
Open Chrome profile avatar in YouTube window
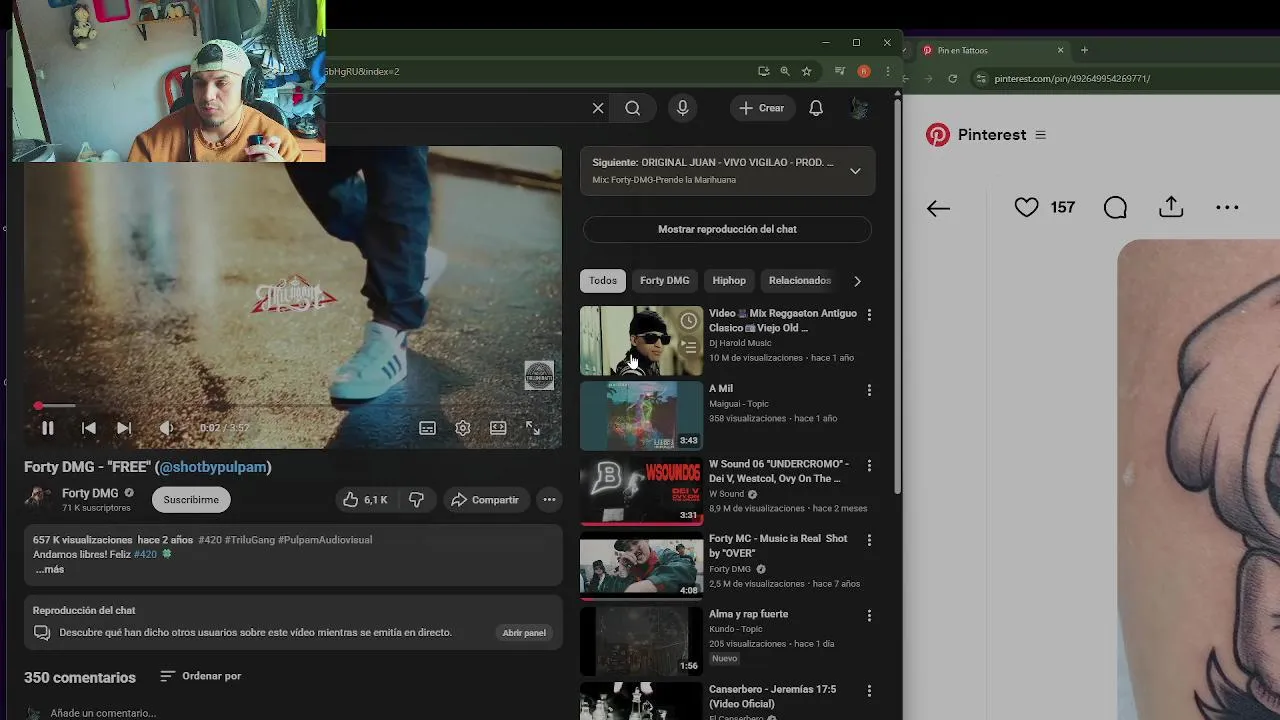pyautogui.click(x=864, y=71)
